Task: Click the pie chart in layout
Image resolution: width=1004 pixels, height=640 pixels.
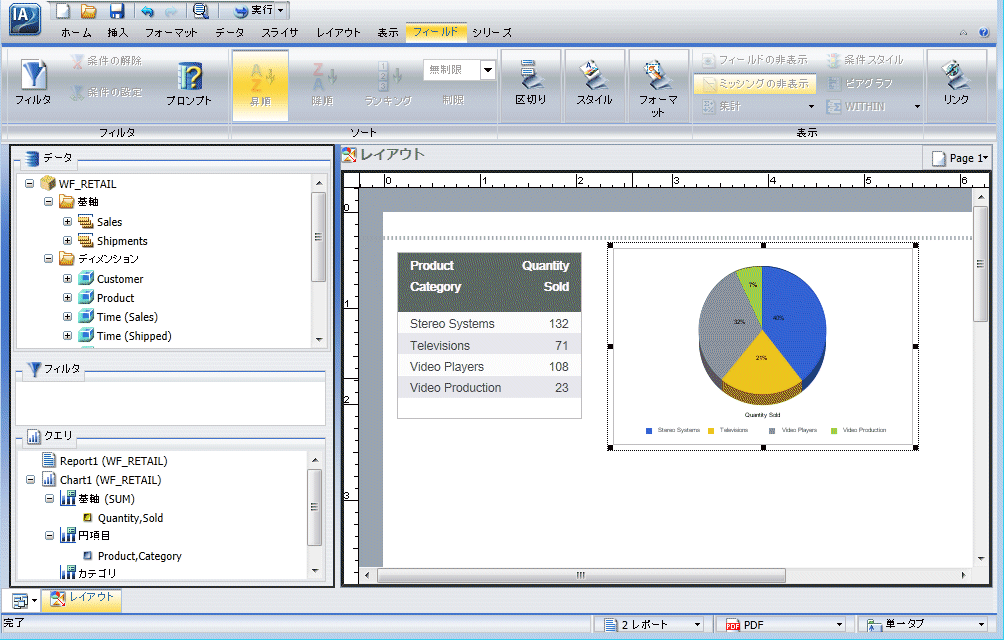Action: [762, 335]
